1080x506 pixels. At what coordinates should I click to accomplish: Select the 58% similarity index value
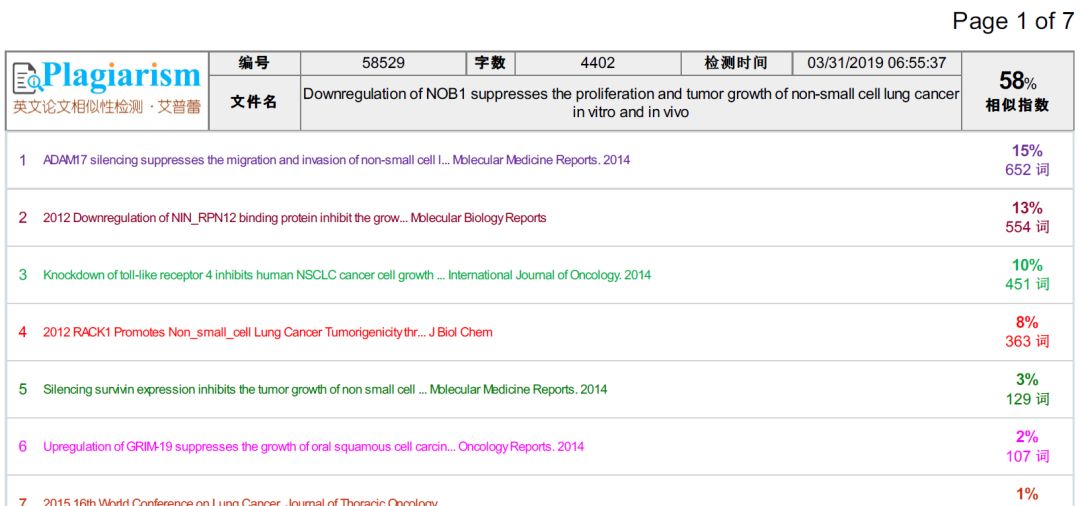[x=1017, y=81]
